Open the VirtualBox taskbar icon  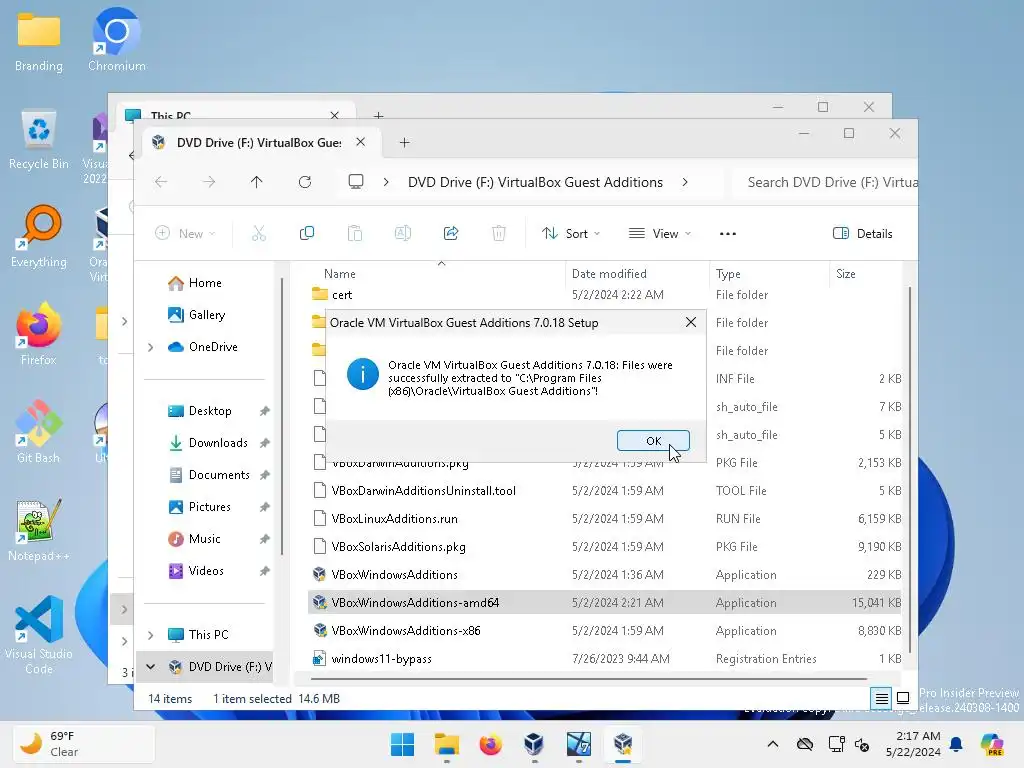click(x=534, y=744)
